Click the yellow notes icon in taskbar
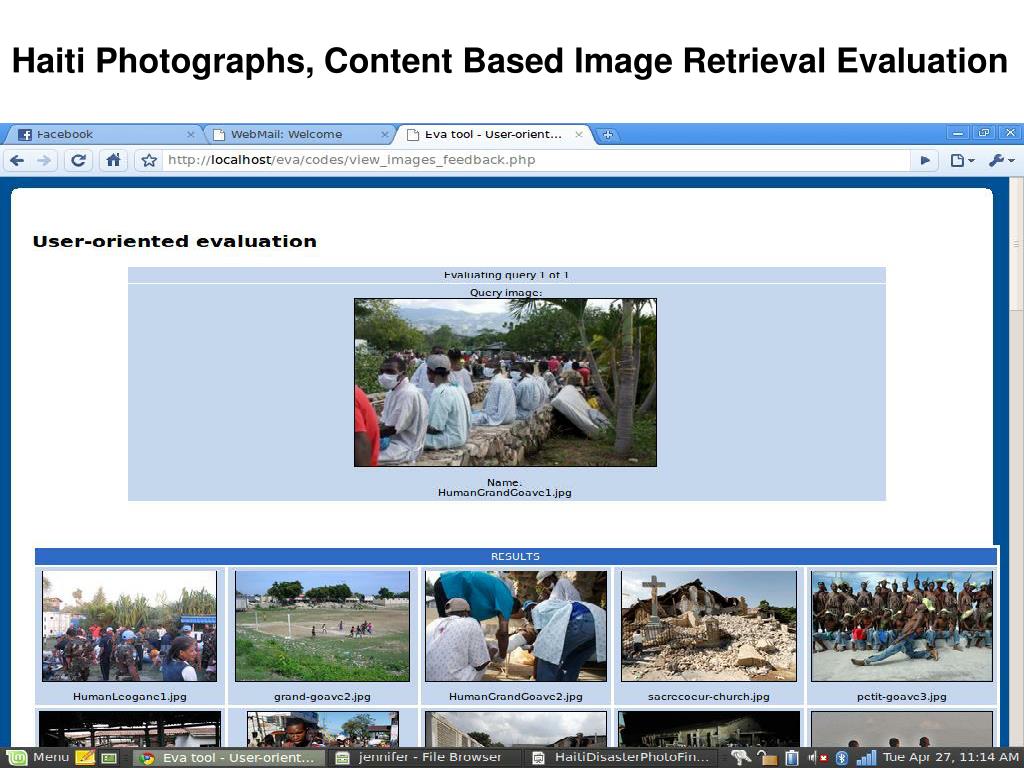Viewport: 1024px width, 768px height. pos(86,758)
